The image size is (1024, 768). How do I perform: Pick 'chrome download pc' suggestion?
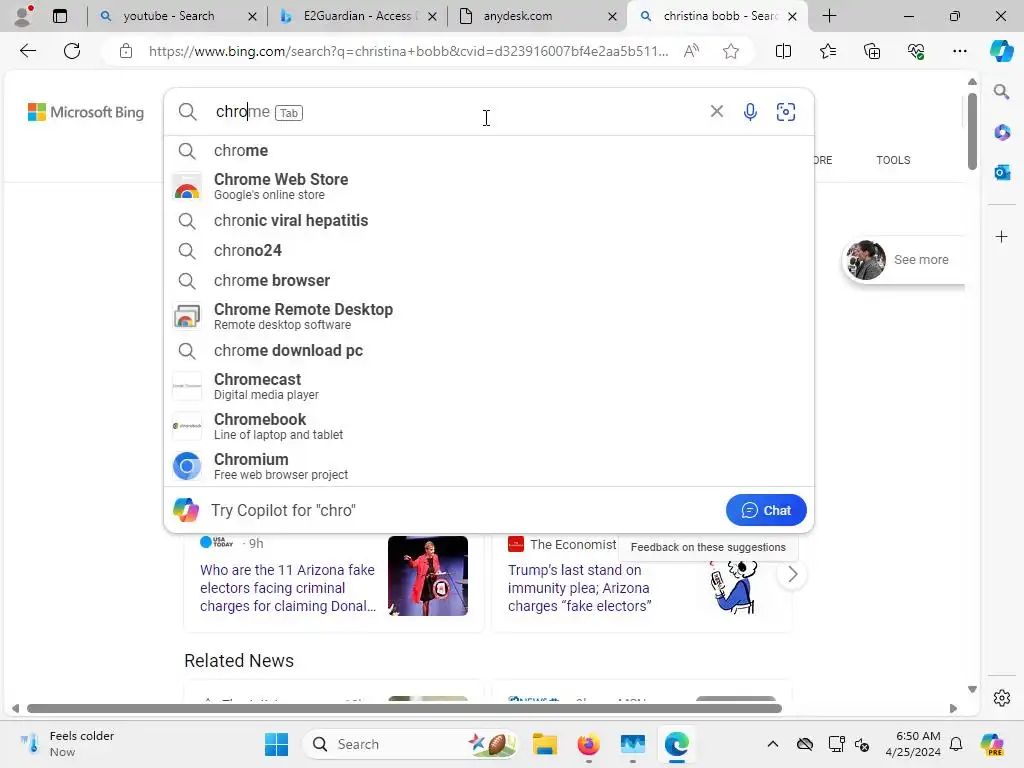click(488, 351)
